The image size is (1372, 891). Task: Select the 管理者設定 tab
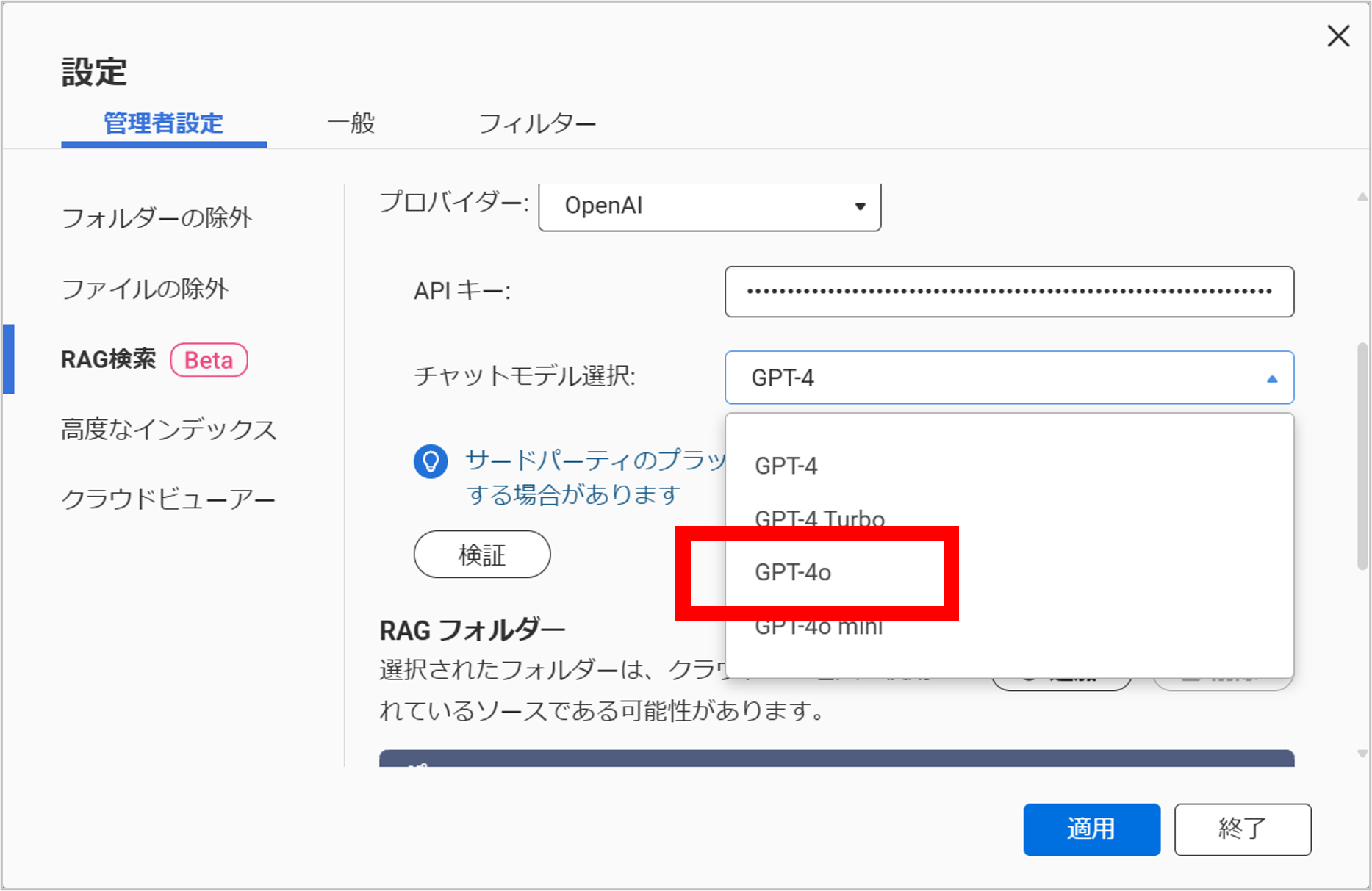[x=163, y=123]
